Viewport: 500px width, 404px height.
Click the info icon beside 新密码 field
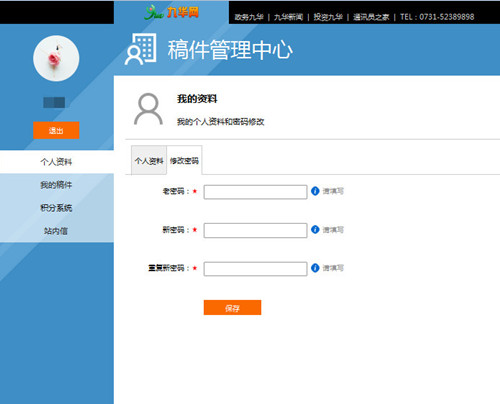point(315,229)
